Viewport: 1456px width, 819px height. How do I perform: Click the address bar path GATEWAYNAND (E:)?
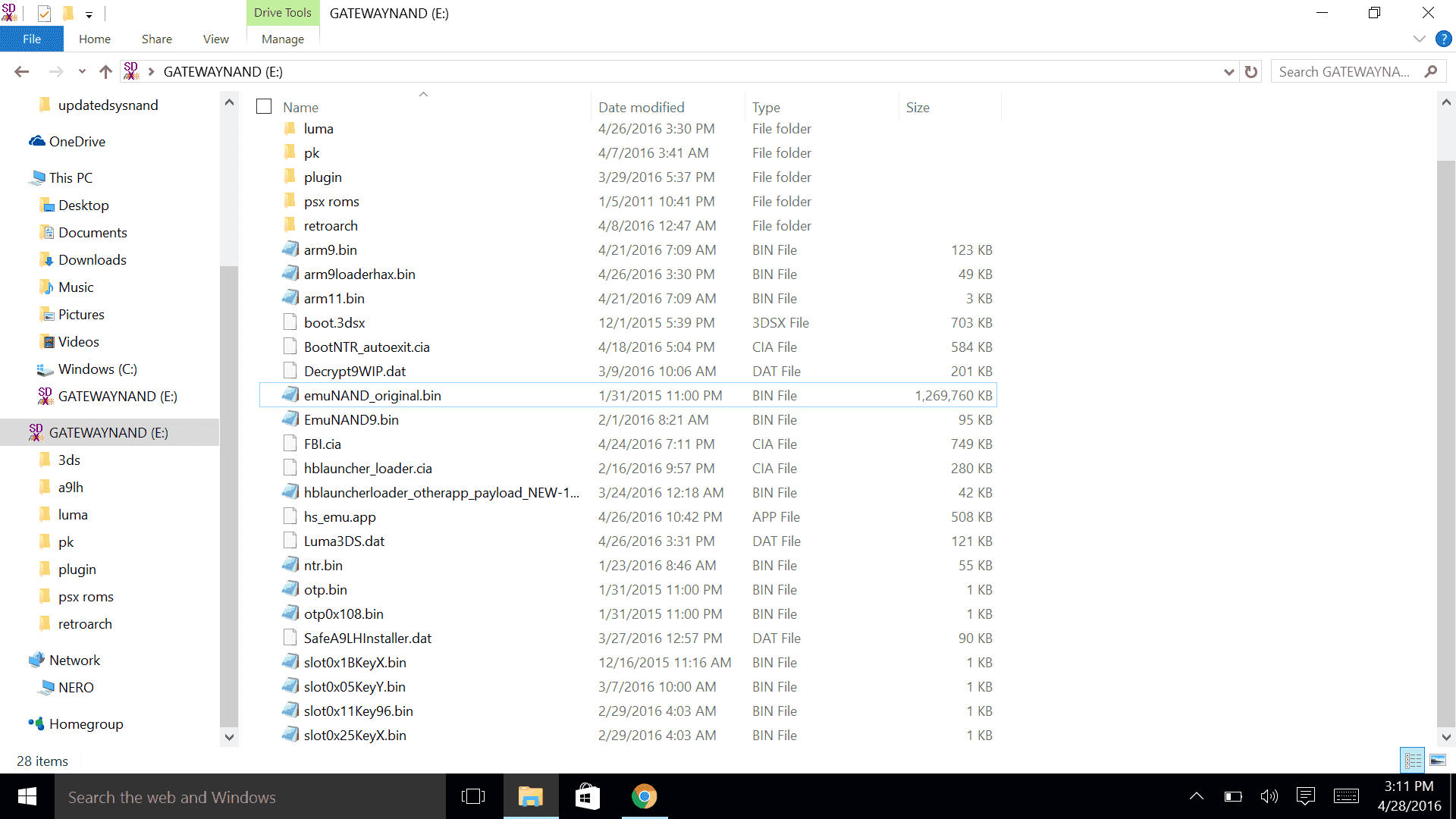[223, 71]
